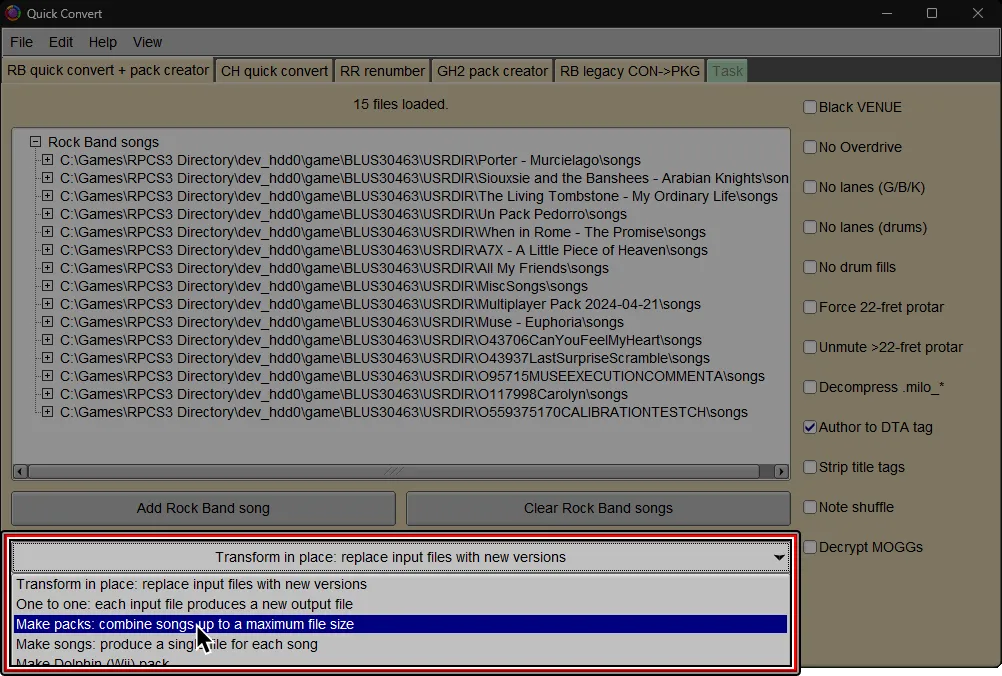
Task: Open the GH2 pack creator tab
Action: pos(493,70)
